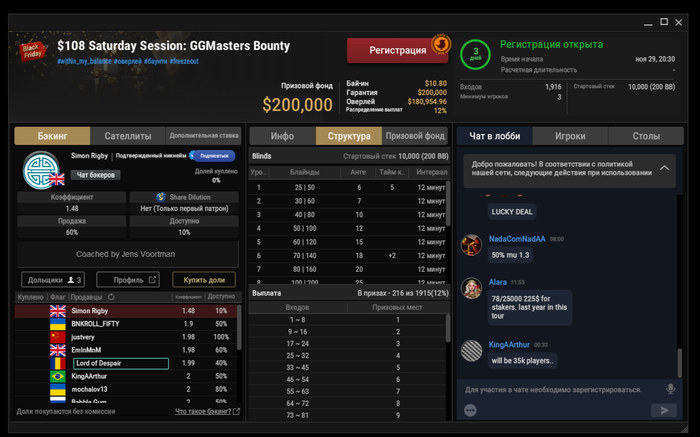Click the #freezeout hashtag

pyautogui.click(x=184, y=61)
